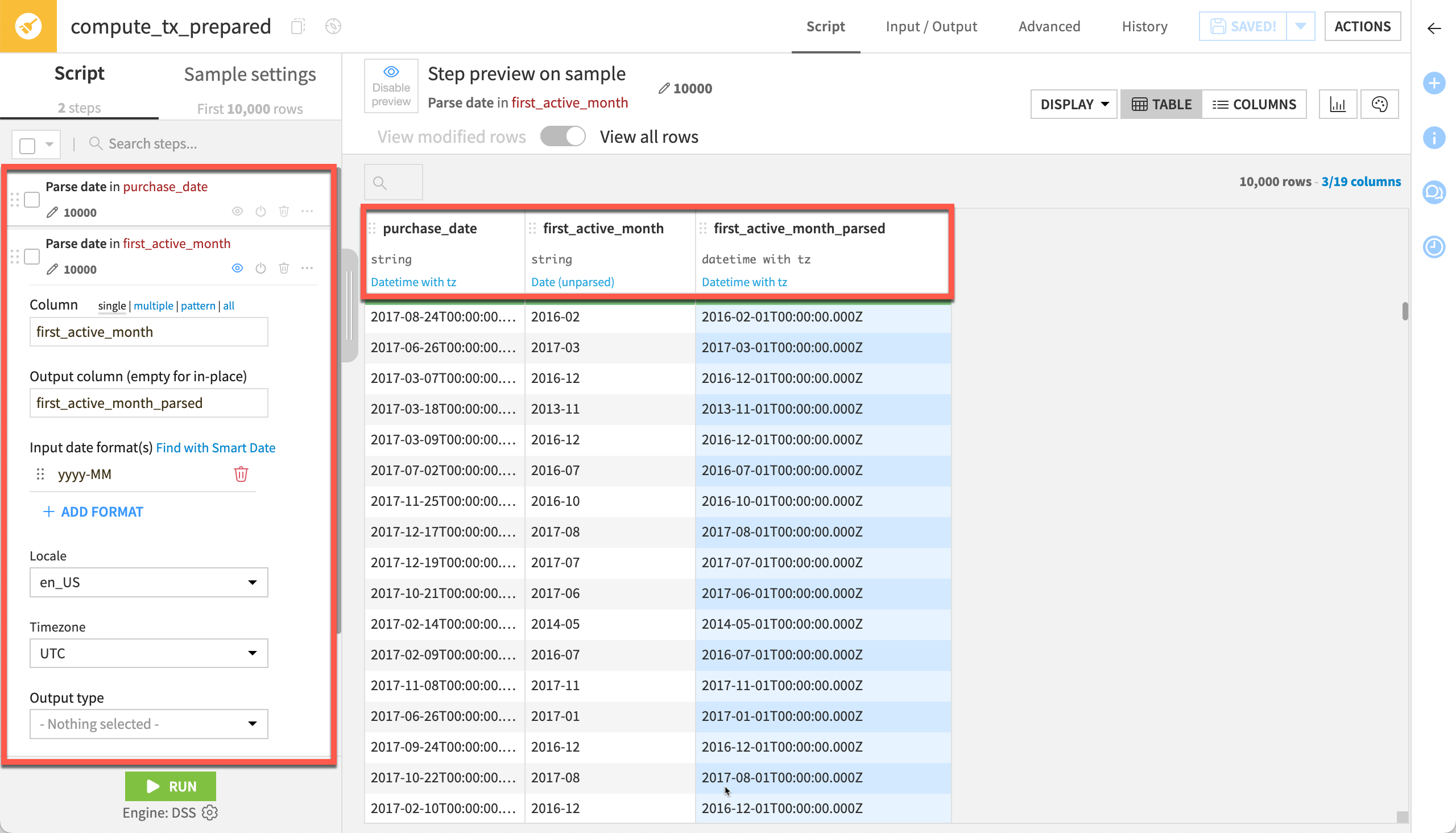Click the RUN button to execute the recipe
1456x833 pixels.
pyautogui.click(x=170, y=786)
